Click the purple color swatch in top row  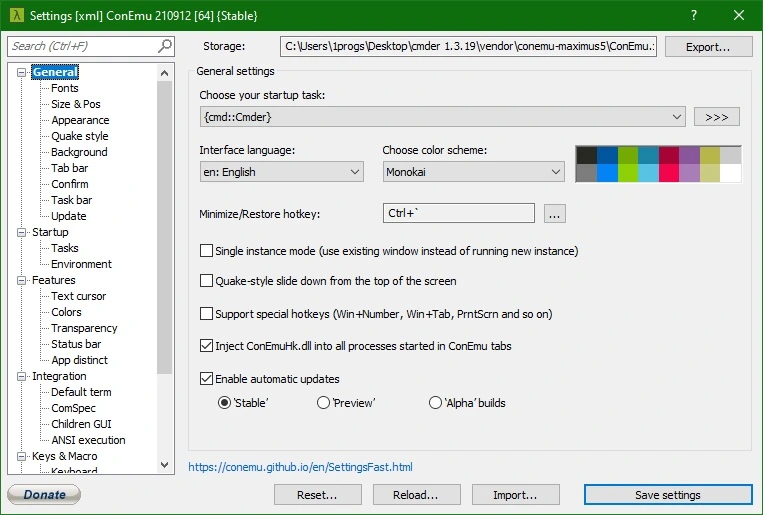[690, 155]
